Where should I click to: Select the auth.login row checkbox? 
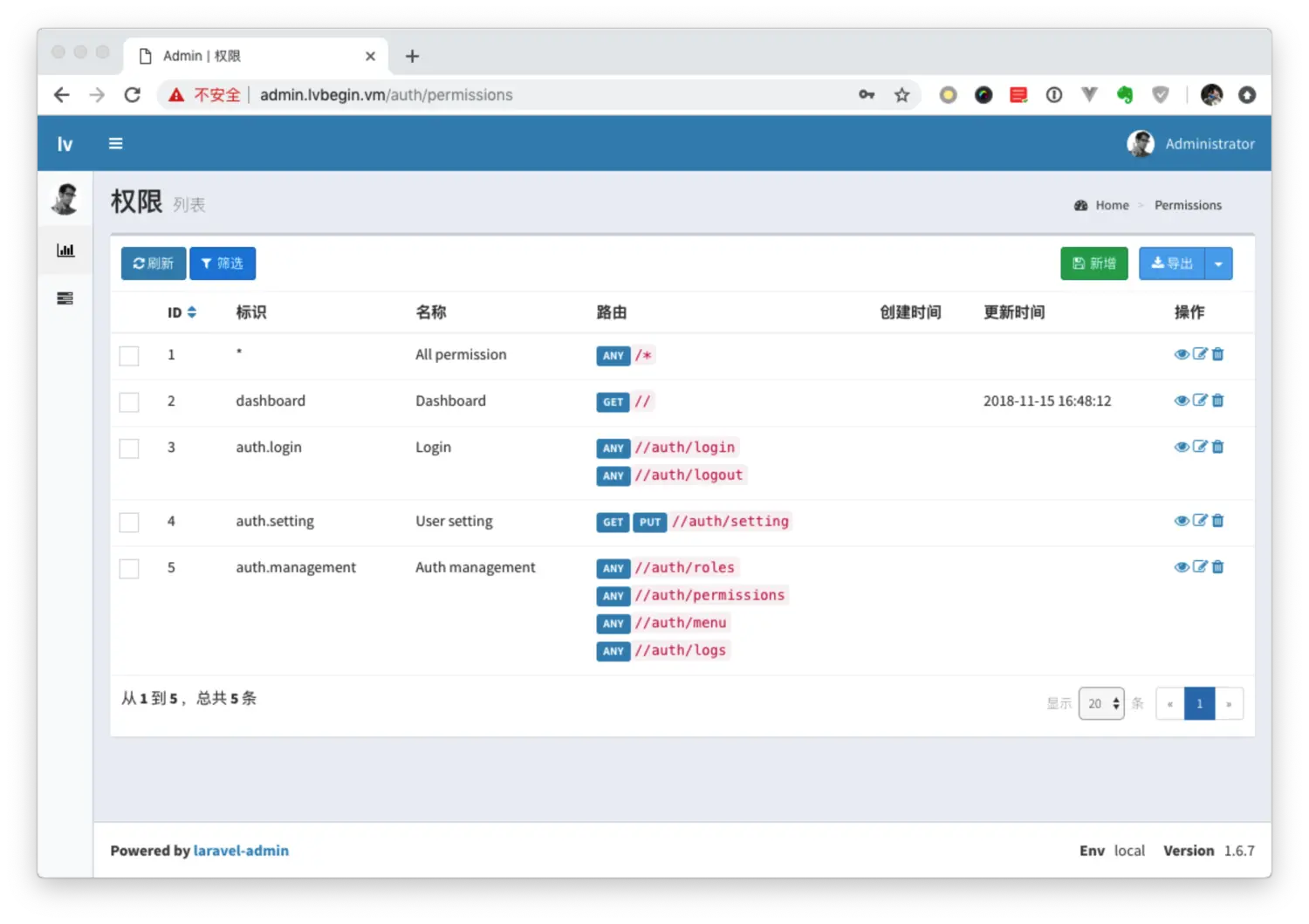(129, 448)
